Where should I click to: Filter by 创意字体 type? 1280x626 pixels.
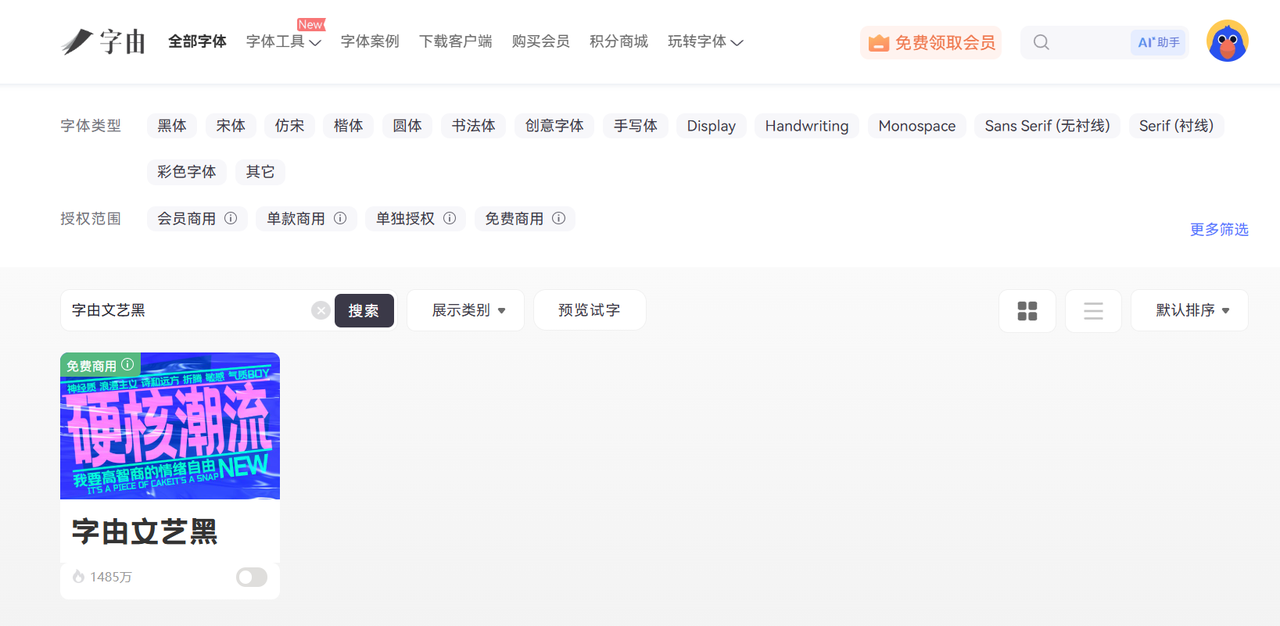coord(554,125)
